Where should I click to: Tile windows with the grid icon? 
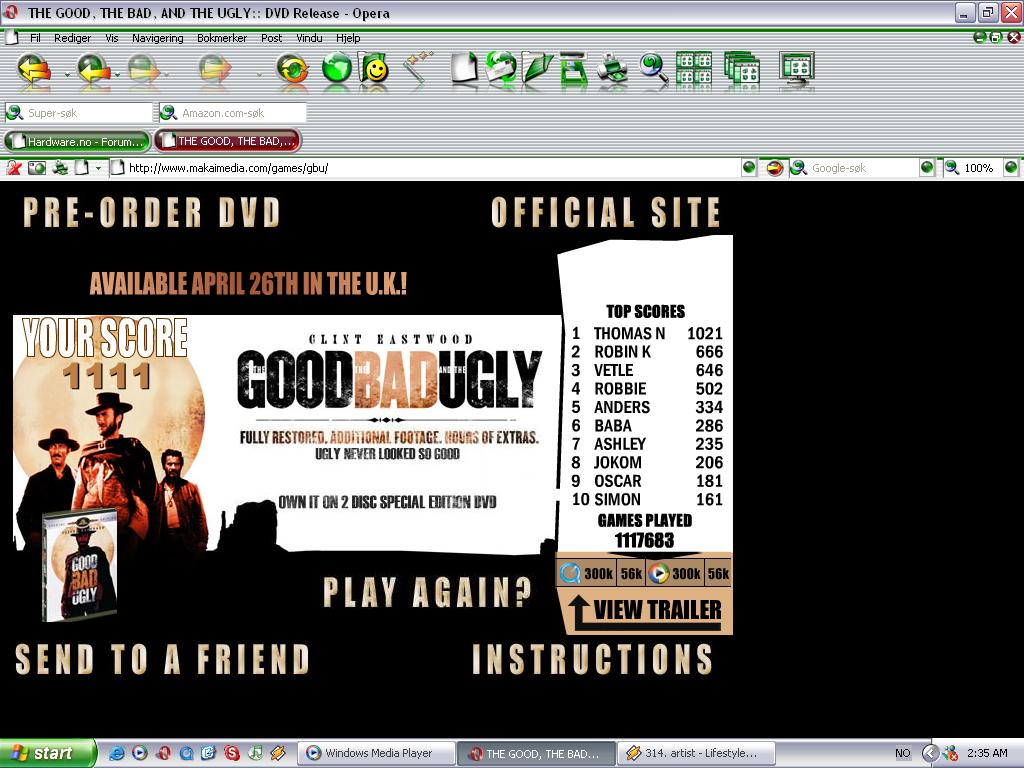pyautogui.click(x=694, y=69)
